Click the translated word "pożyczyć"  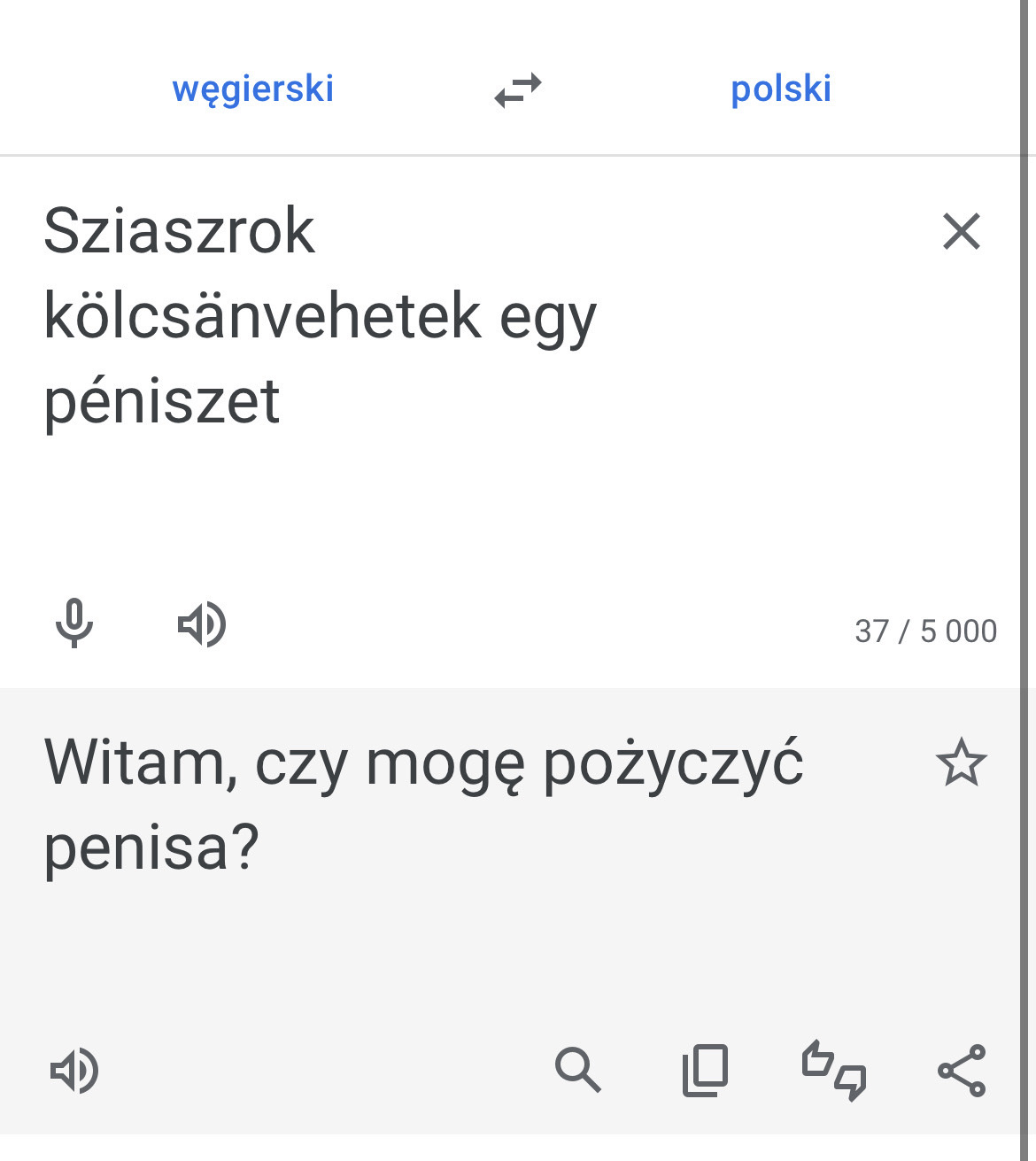(x=673, y=762)
